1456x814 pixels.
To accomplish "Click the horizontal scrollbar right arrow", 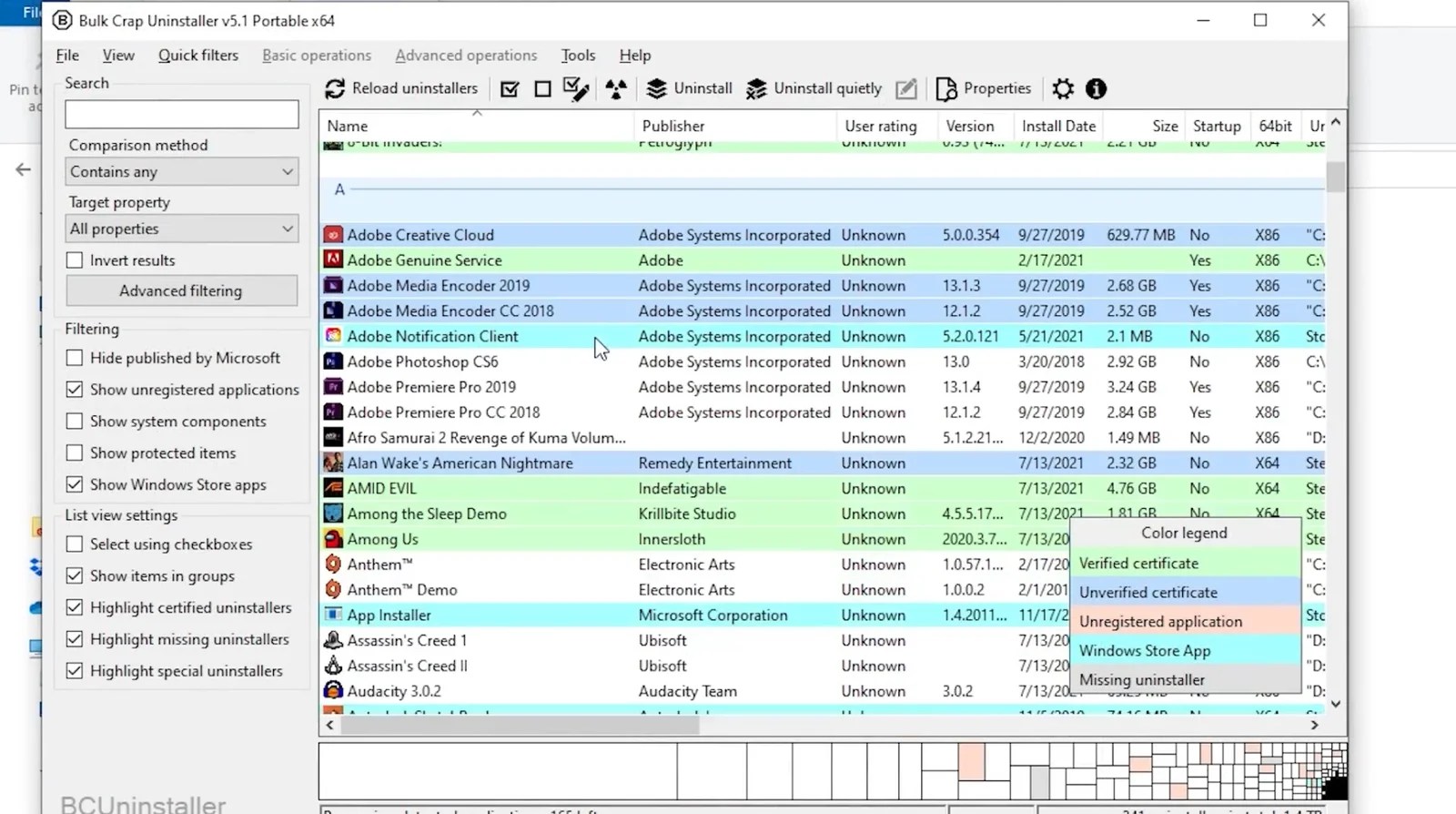I will pos(1314,726).
